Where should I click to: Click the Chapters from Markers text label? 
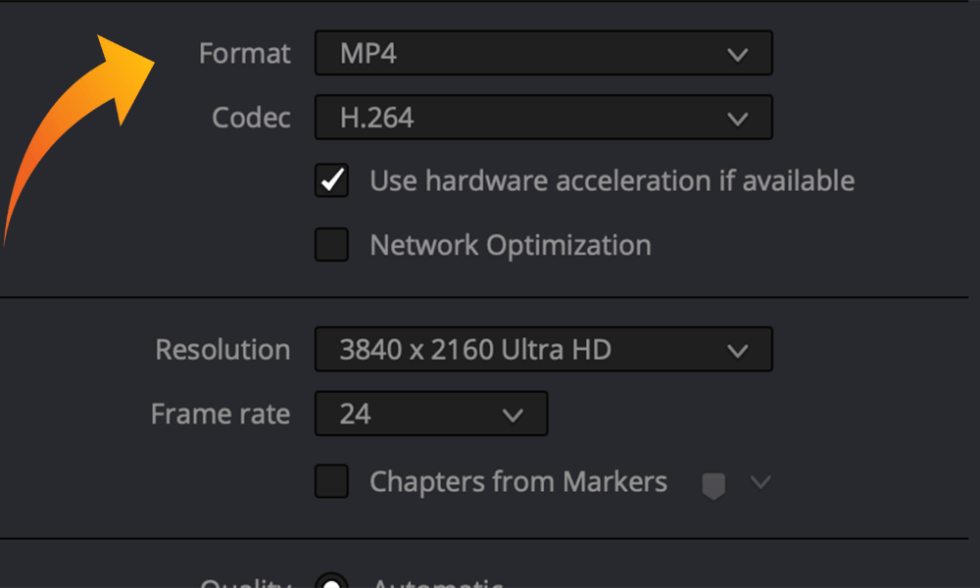click(518, 481)
